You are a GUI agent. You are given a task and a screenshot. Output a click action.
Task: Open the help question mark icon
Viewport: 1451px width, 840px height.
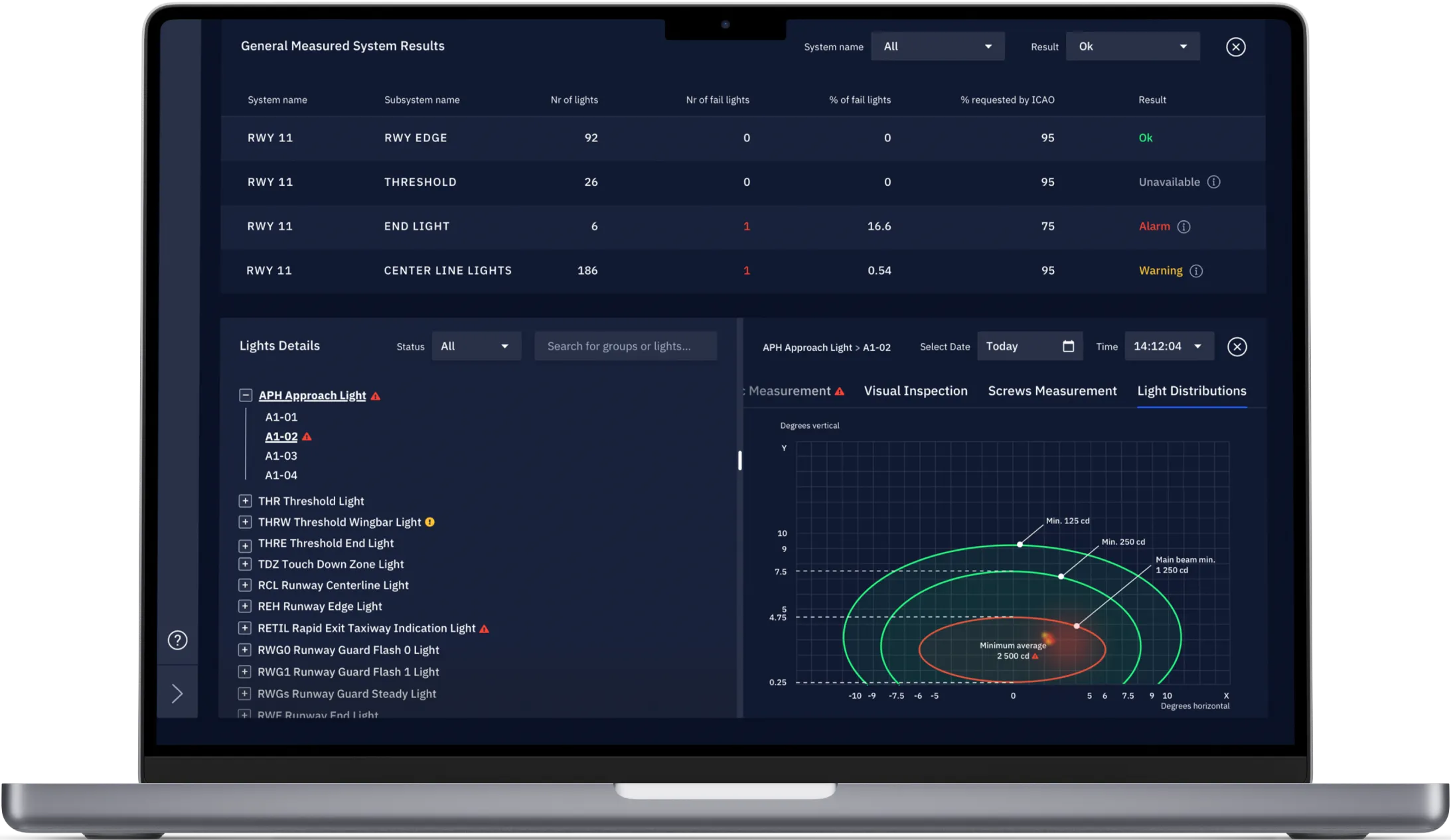coord(177,640)
